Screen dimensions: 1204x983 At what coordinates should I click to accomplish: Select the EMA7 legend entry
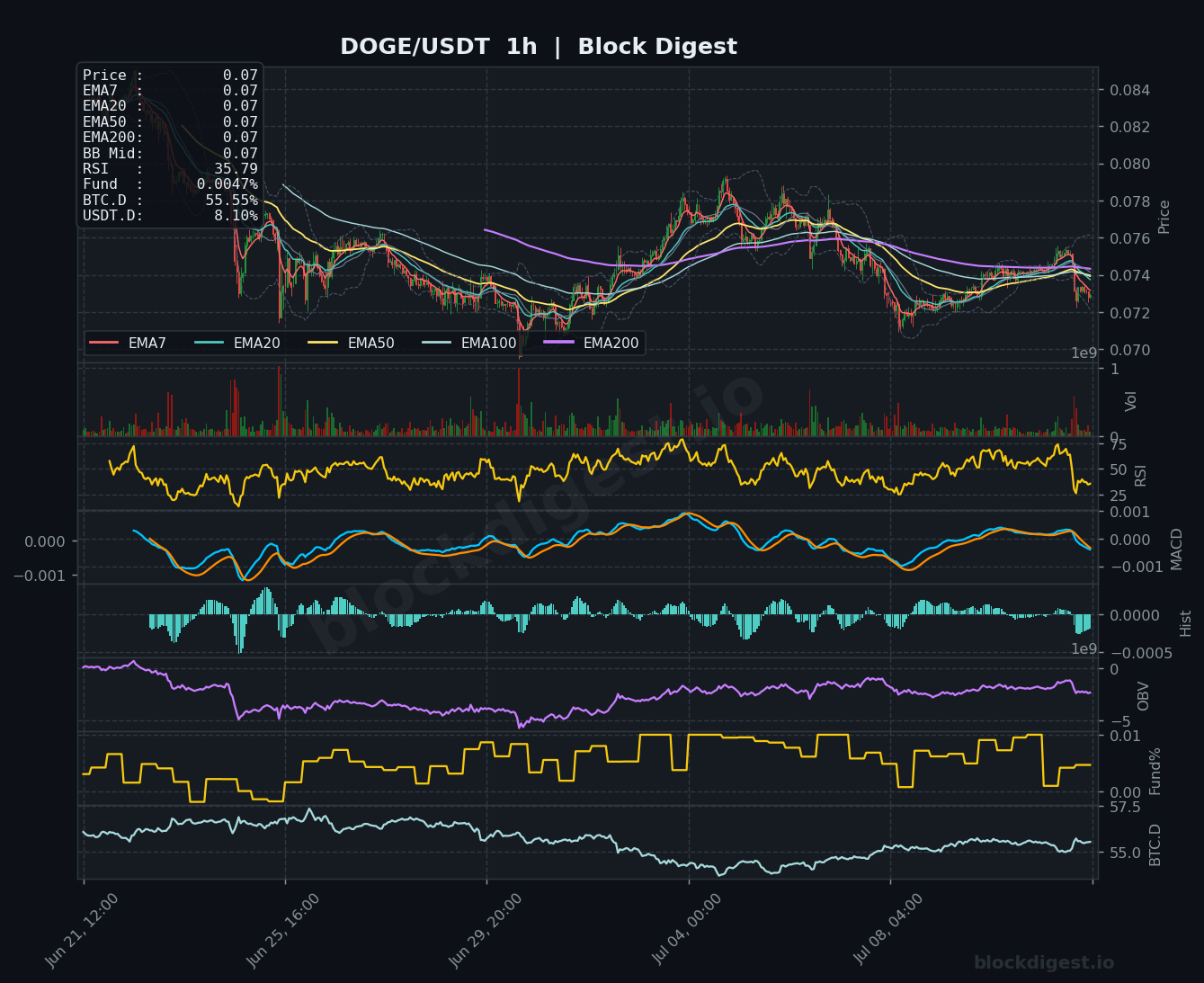pos(129,343)
